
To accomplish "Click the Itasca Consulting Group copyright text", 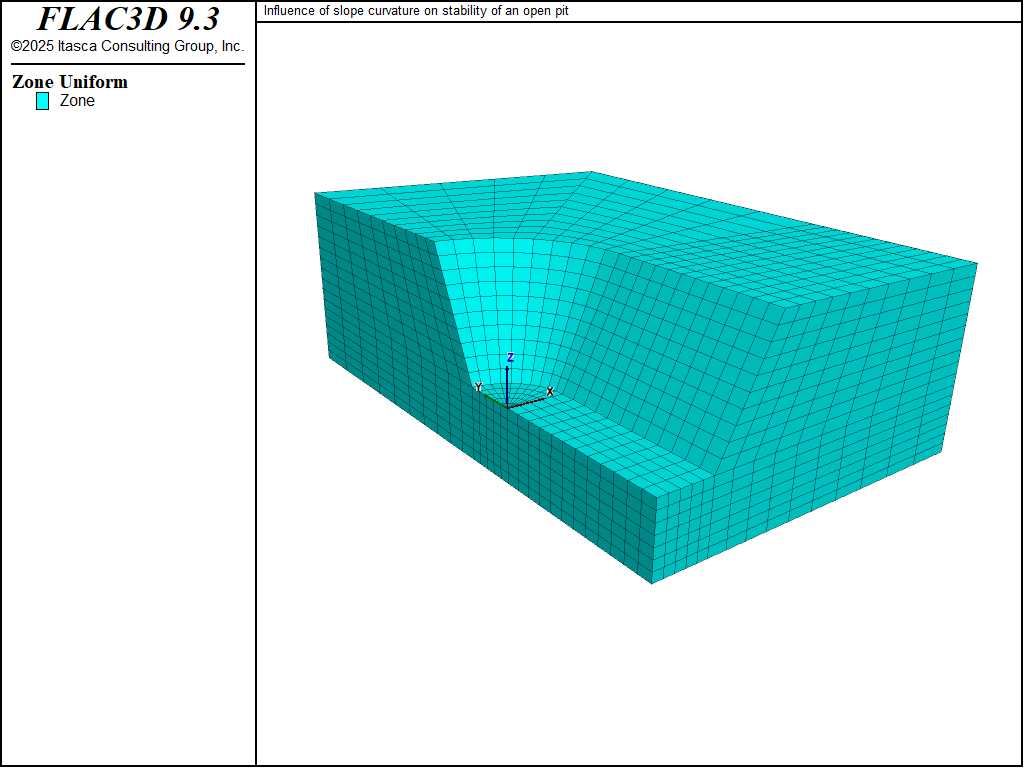I will click(x=127, y=46).
